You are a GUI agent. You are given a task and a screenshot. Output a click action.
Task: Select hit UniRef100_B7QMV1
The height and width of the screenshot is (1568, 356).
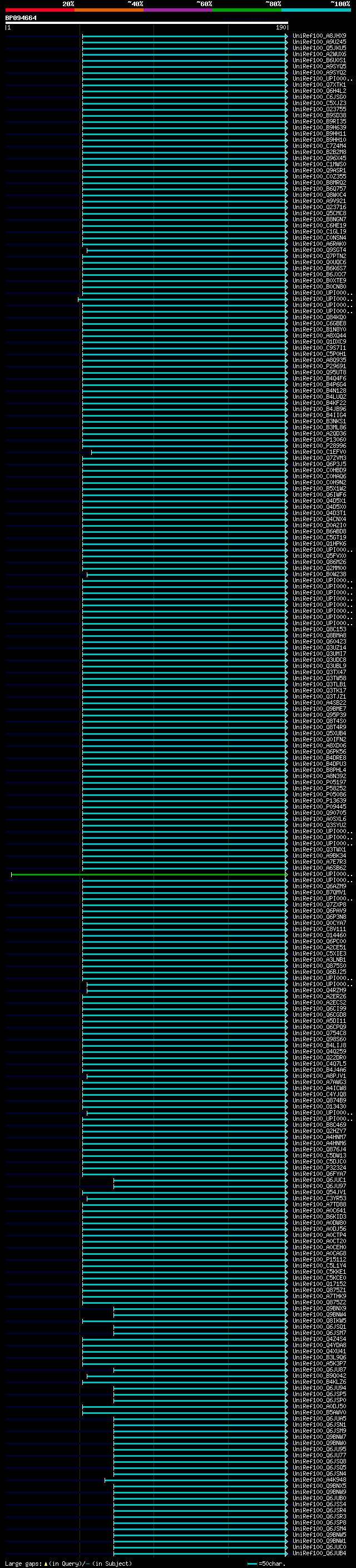coord(319,892)
